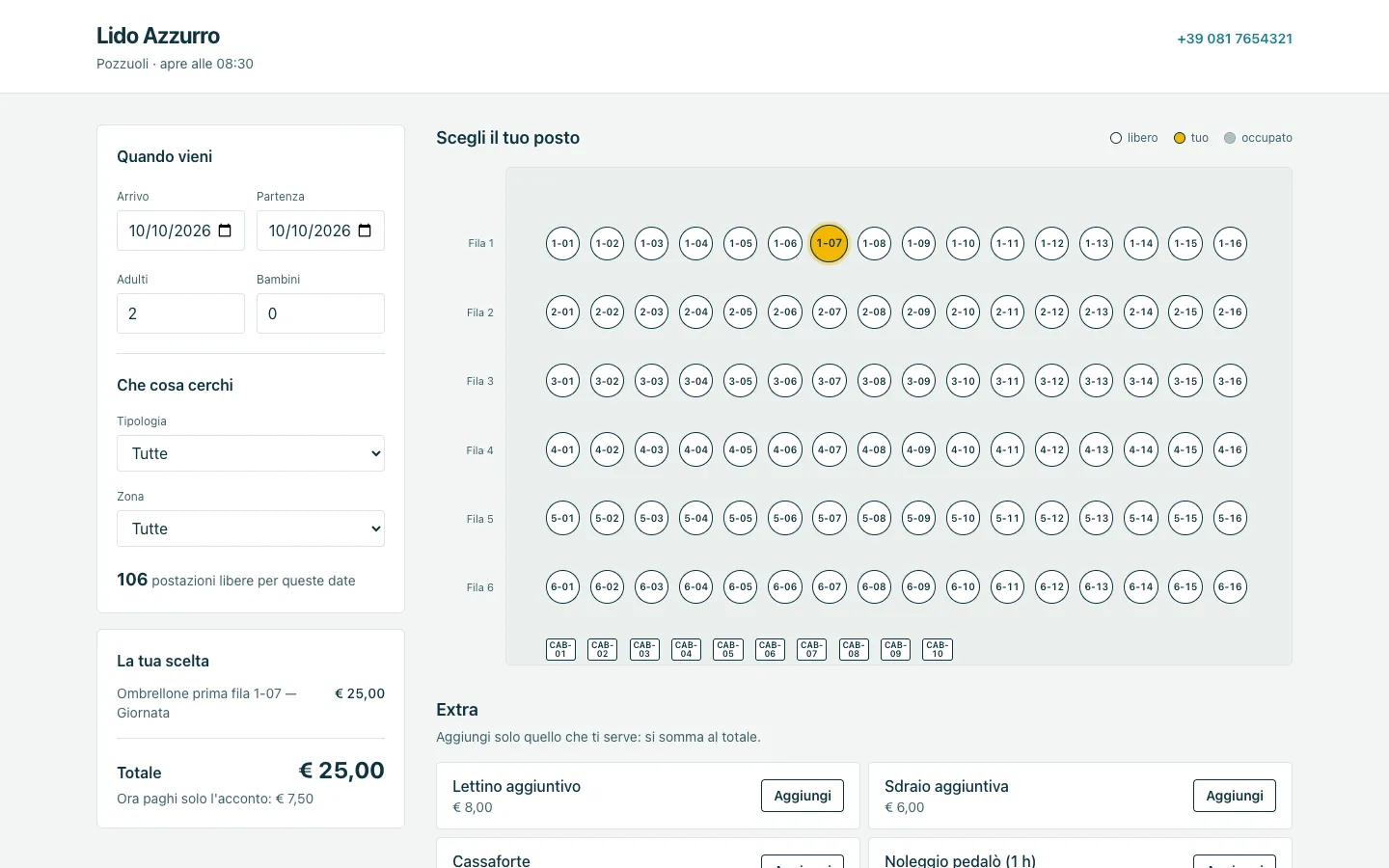Open the Partenza date calendar picker icon
1389x868 pixels.
pyautogui.click(x=365, y=231)
